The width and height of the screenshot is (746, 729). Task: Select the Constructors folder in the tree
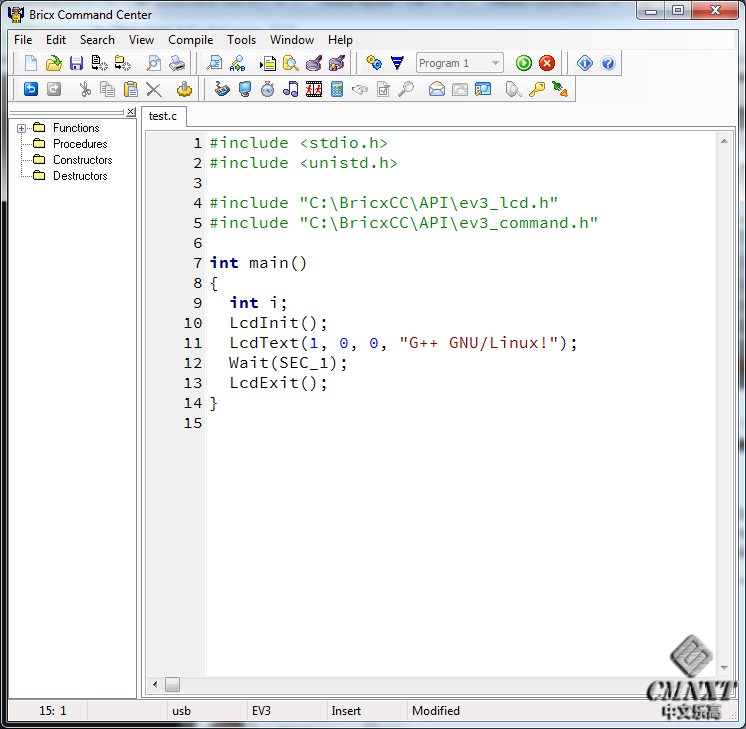tap(82, 160)
